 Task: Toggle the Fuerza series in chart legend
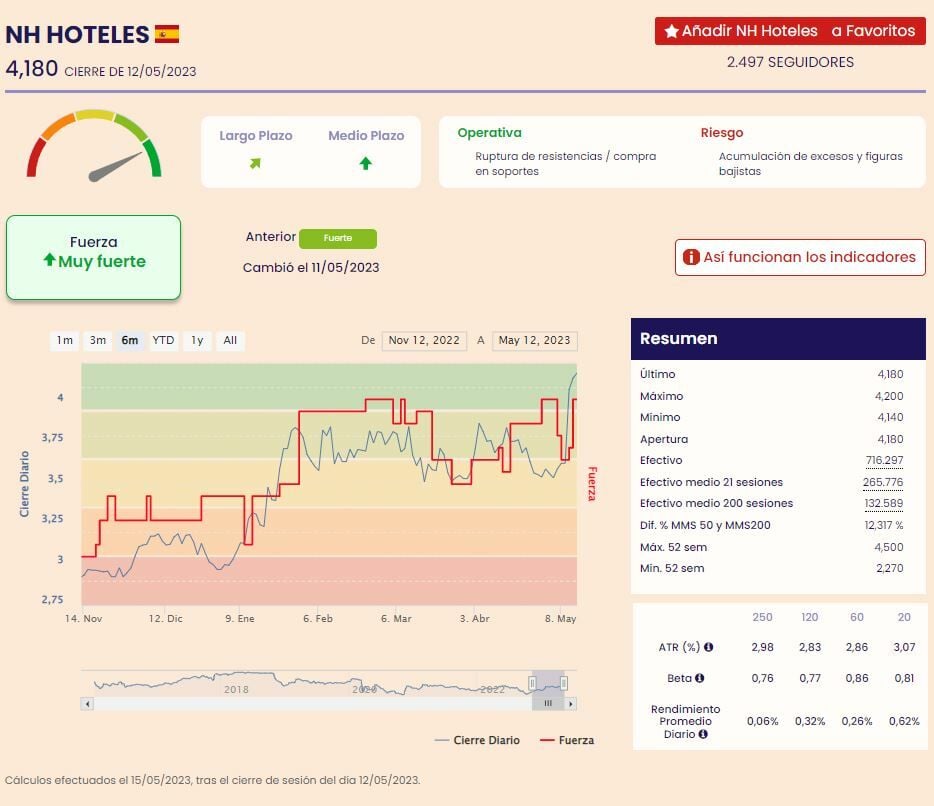567,740
